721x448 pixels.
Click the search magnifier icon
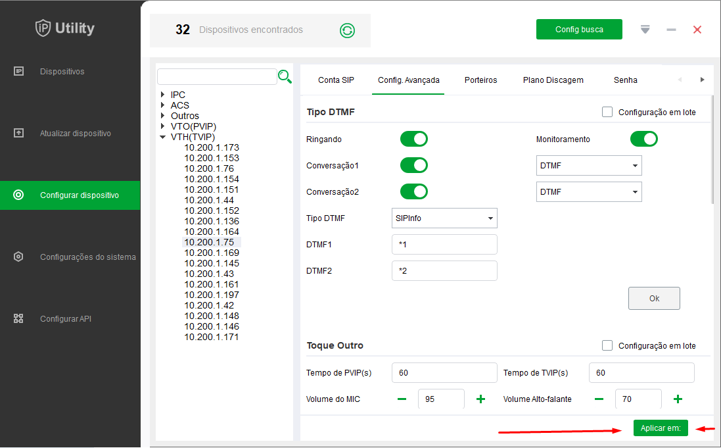[285, 77]
